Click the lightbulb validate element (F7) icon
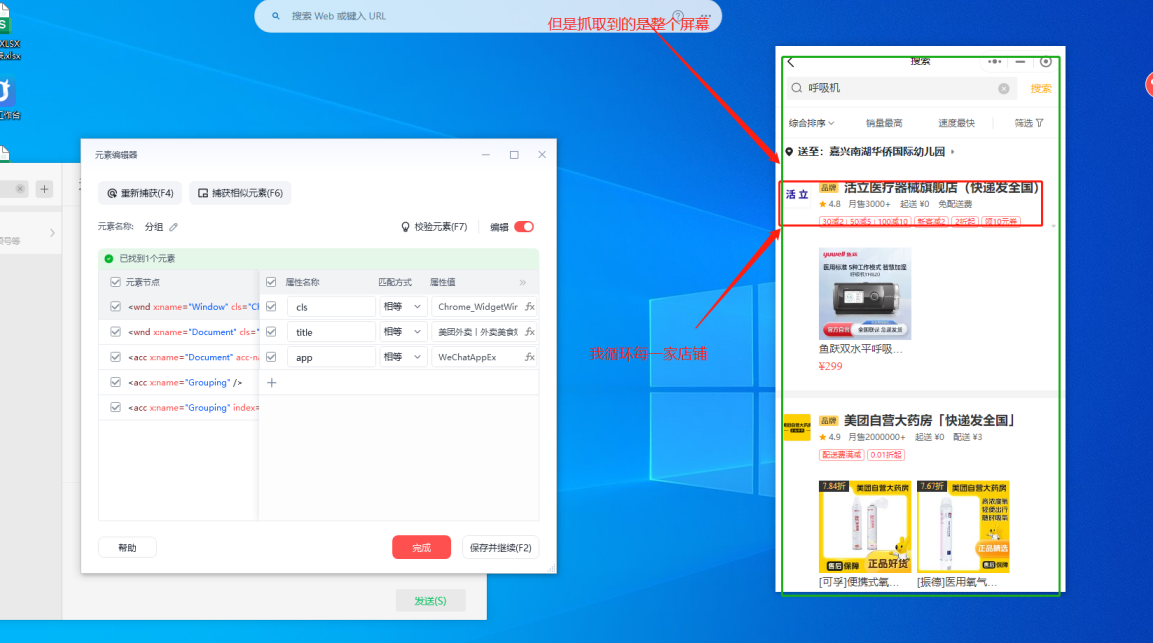 (x=404, y=227)
